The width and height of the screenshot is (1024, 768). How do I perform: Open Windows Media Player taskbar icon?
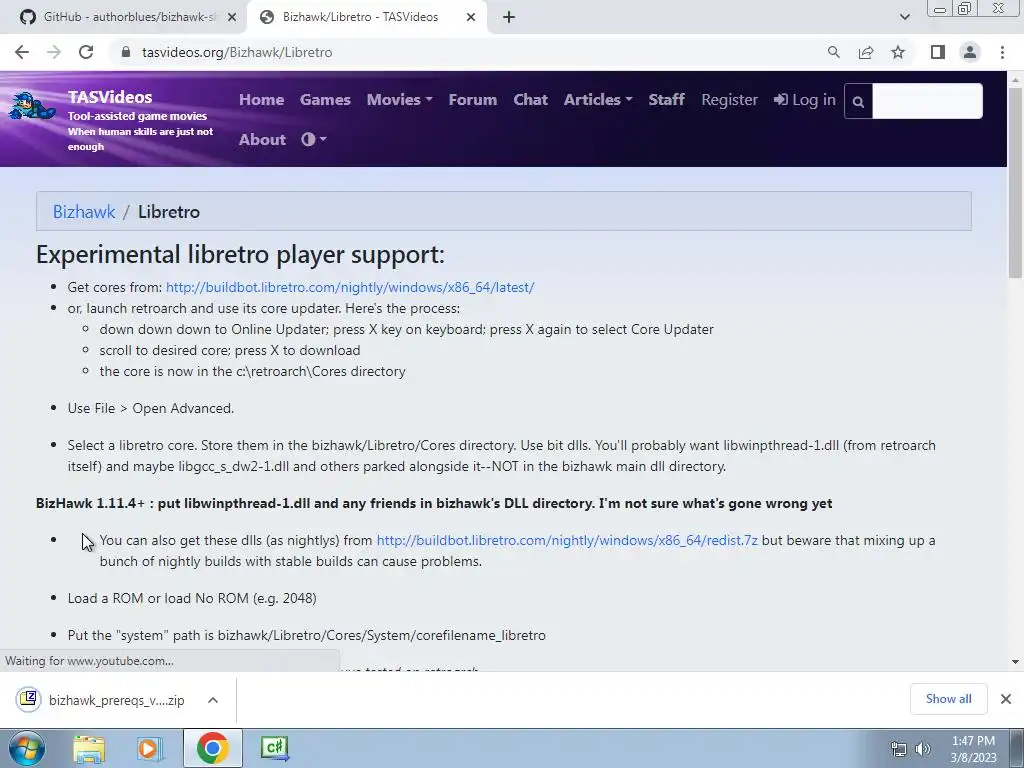click(150, 748)
